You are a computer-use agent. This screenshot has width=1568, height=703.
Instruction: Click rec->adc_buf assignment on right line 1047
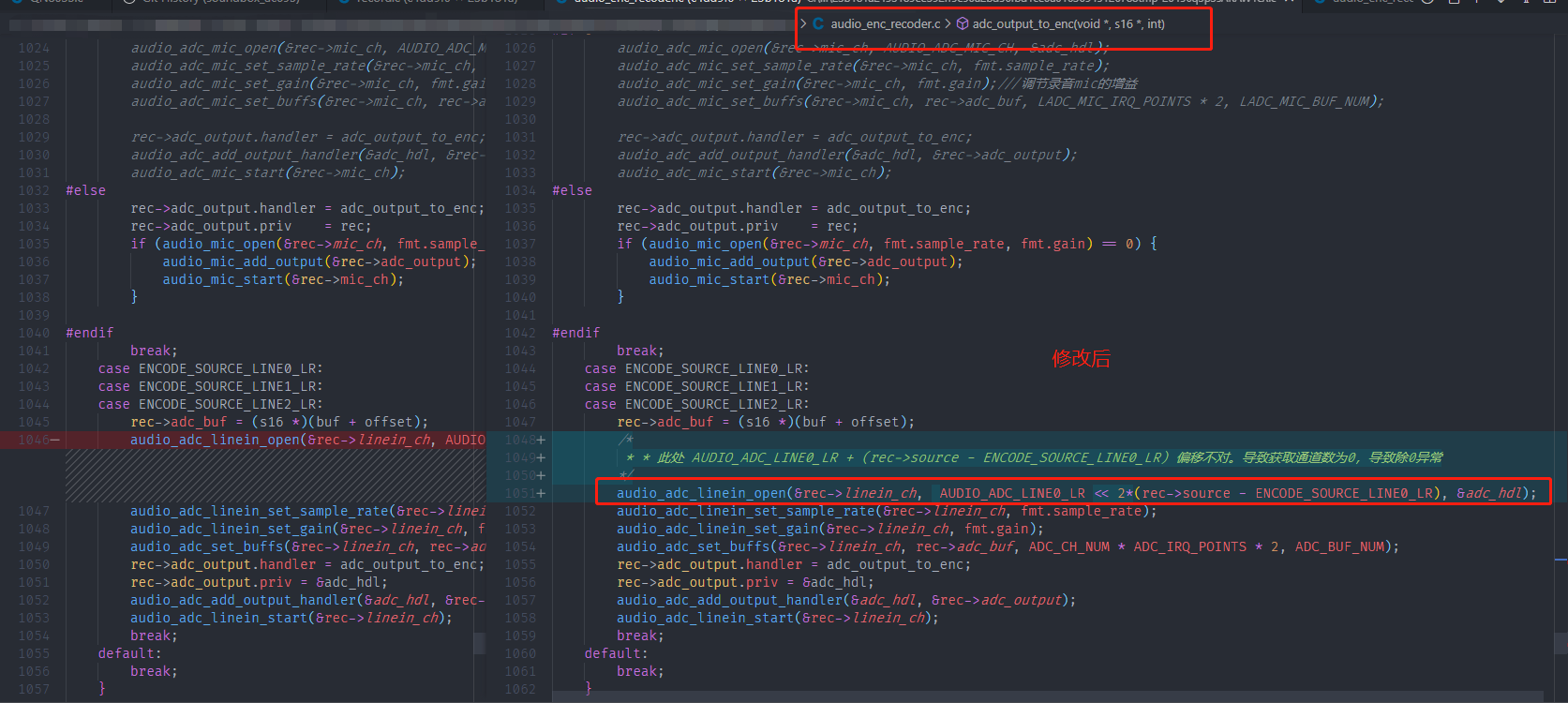pos(766,422)
